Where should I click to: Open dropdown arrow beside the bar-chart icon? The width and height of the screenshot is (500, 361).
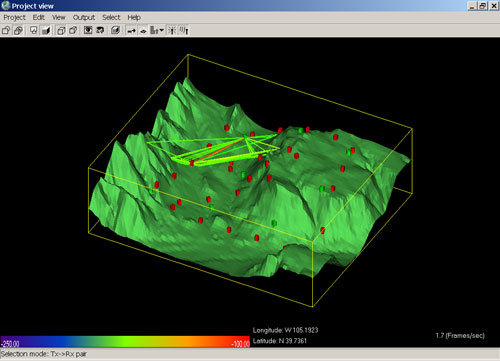coord(162,30)
